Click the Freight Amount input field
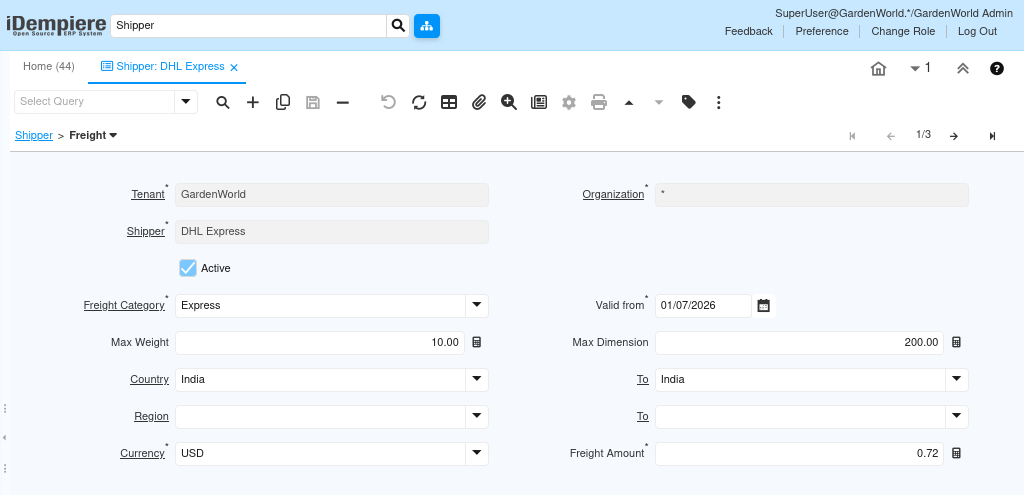This screenshot has height=495, width=1024. click(799, 453)
